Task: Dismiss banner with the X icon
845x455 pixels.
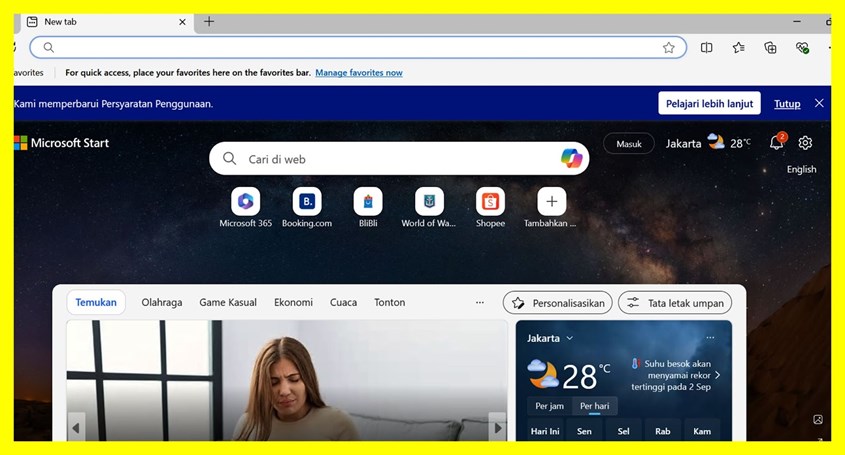Action: [x=819, y=103]
